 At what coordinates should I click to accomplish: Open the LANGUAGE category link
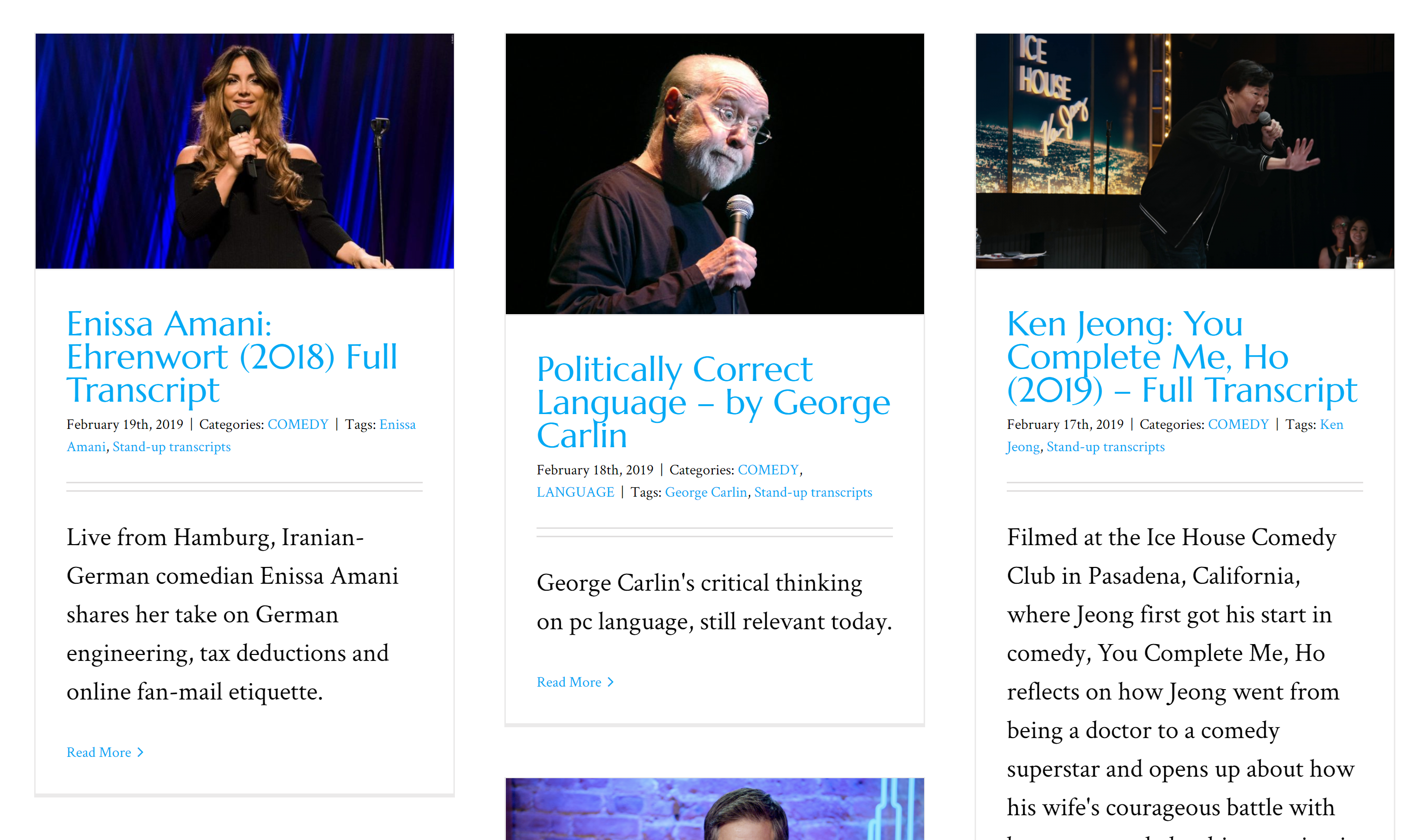tap(575, 492)
